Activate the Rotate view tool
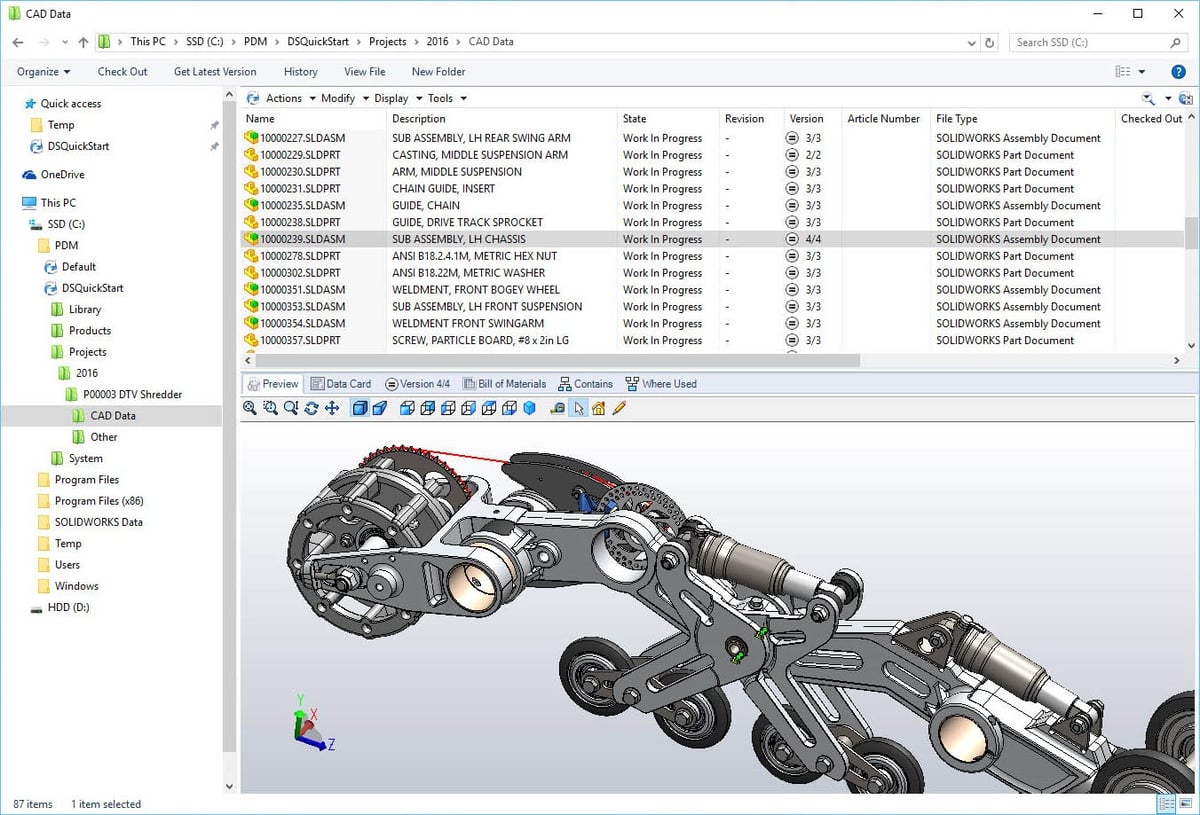The height and width of the screenshot is (815, 1200). point(313,408)
